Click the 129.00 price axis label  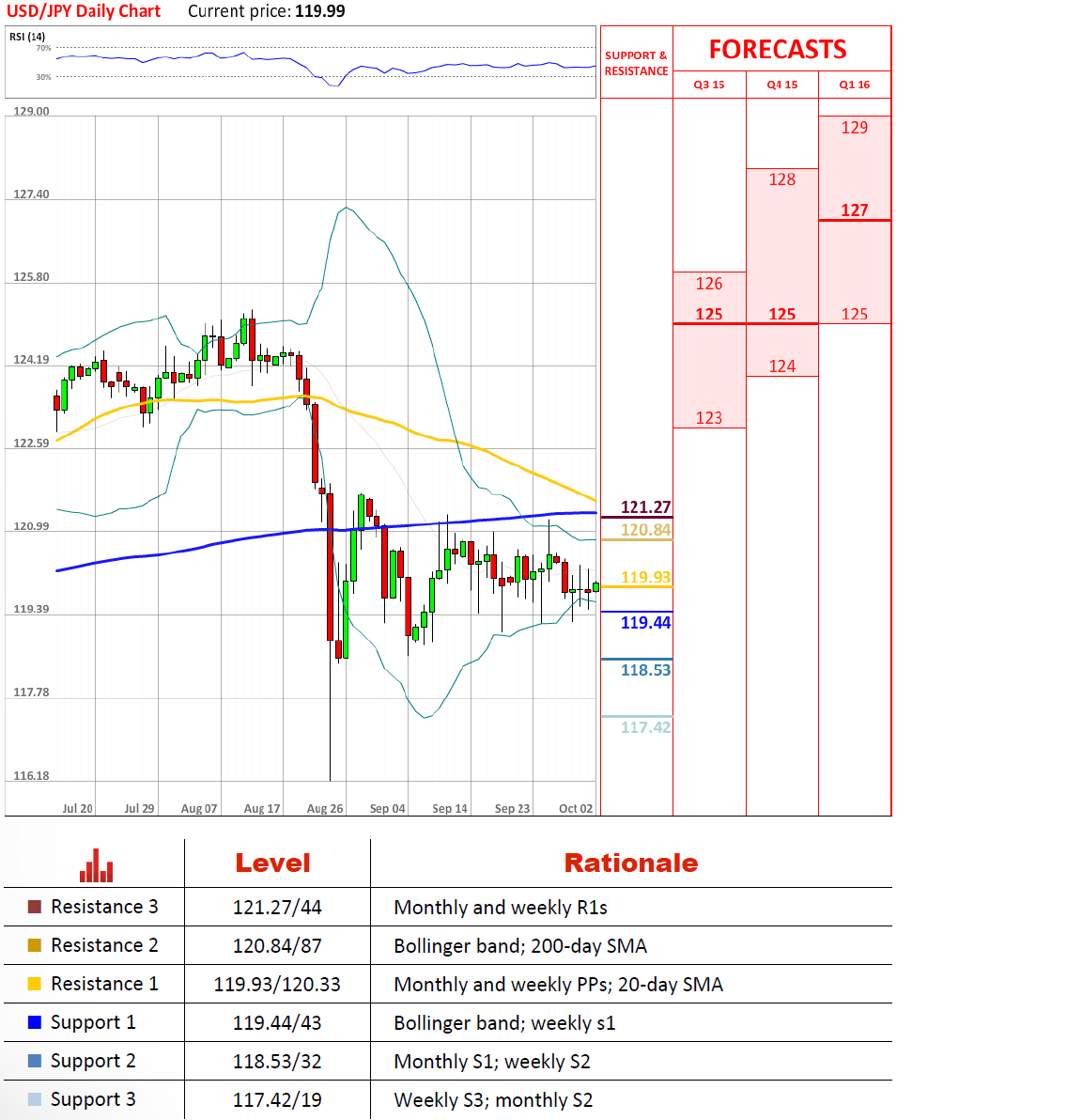(31, 112)
